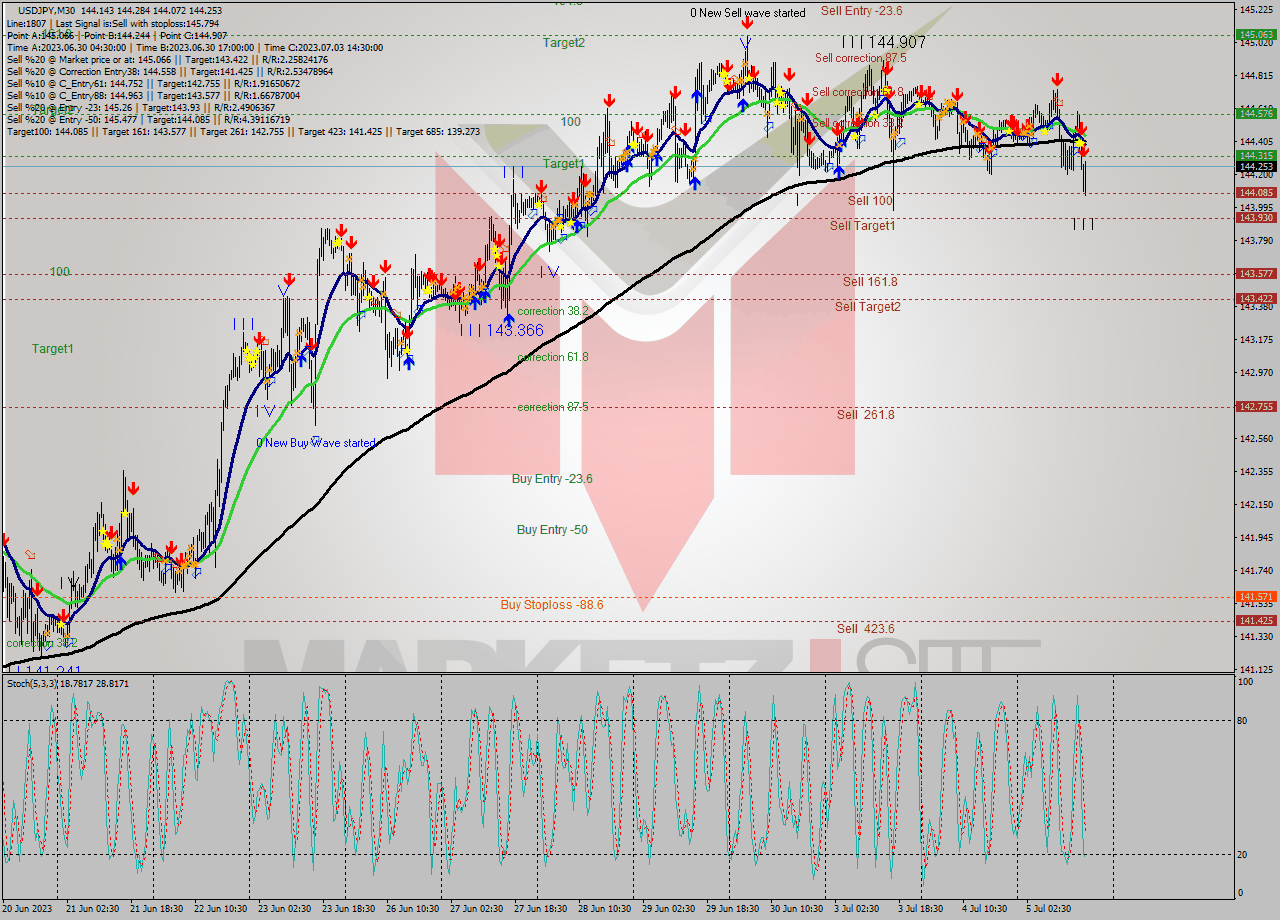1280x920 pixels.
Task: Click the 'Sell Target1' label
Action: (x=862, y=226)
